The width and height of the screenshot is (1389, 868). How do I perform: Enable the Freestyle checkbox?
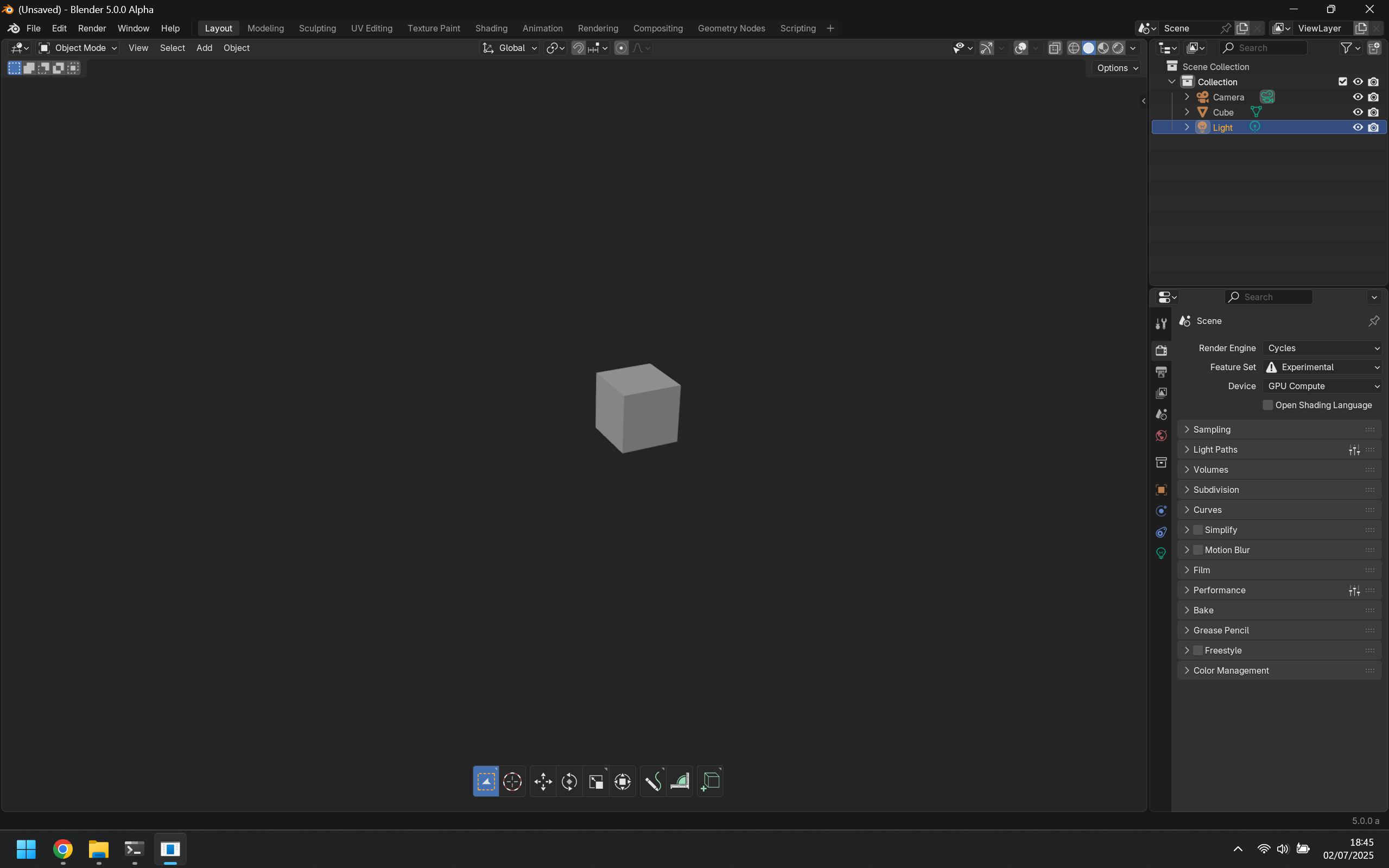tap(1198, 650)
